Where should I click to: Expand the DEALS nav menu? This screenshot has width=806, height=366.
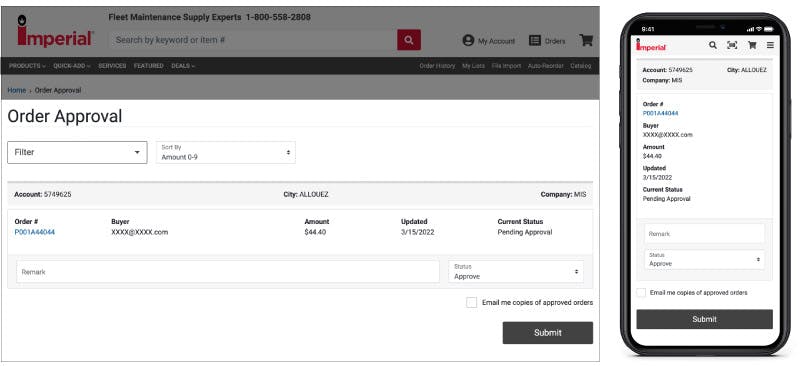183,66
